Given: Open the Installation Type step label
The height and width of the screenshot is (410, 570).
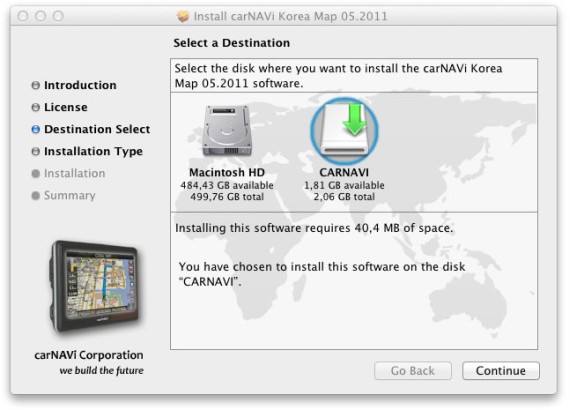Looking at the screenshot, I should pos(93,152).
